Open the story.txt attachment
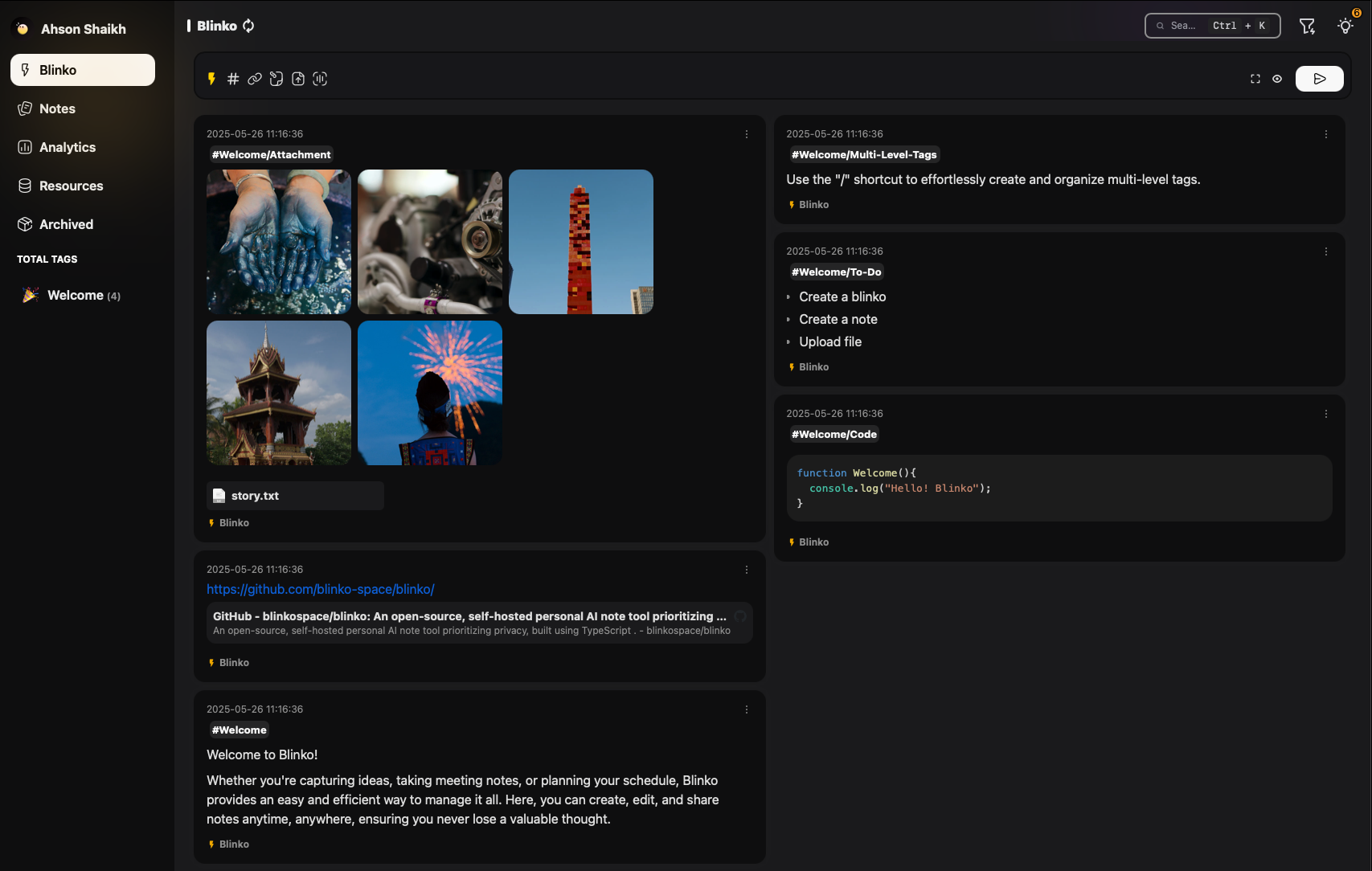This screenshot has height=871, width=1372. 294,496
